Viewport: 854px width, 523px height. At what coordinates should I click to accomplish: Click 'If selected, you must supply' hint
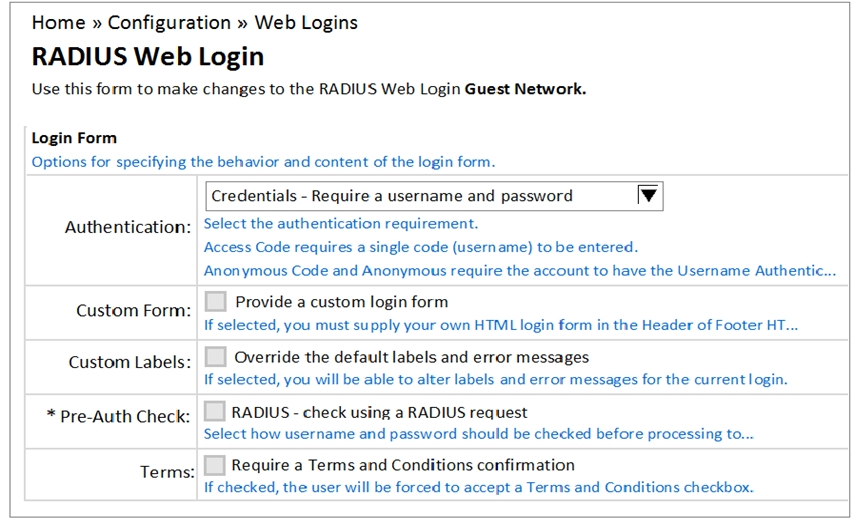tap(501, 325)
